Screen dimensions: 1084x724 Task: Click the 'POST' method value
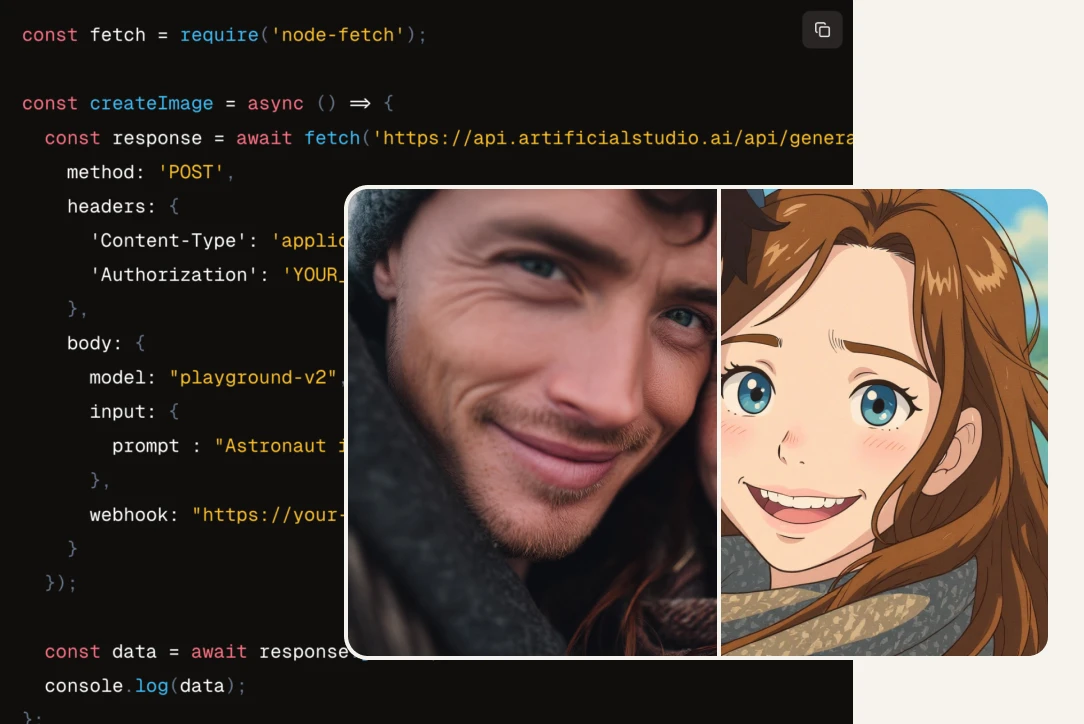[192, 172]
